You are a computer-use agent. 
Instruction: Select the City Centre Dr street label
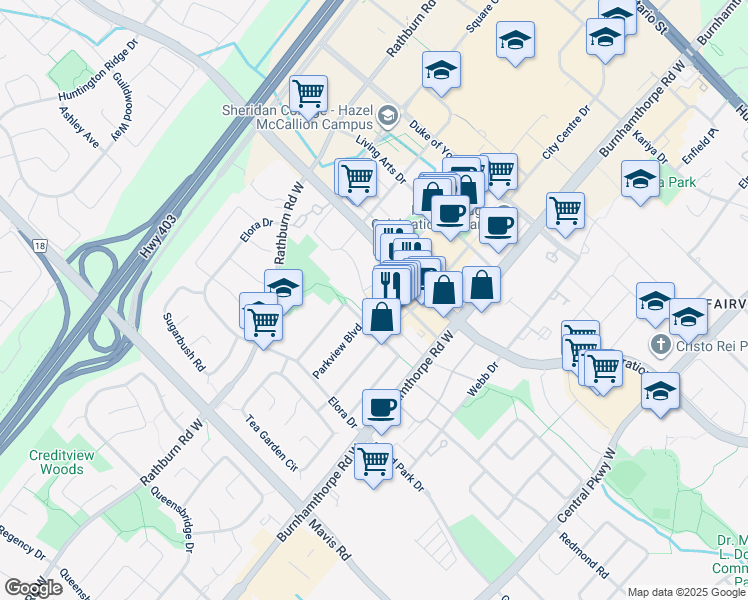coord(567,133)
